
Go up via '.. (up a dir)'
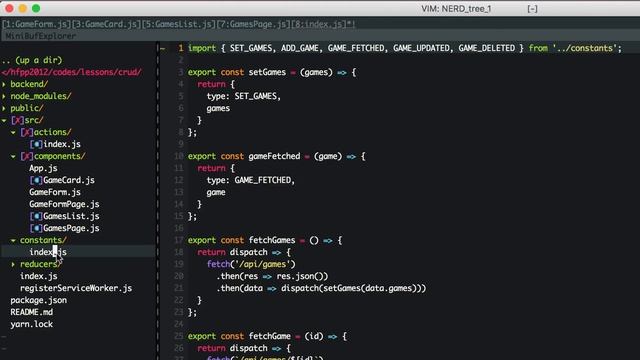pos(32,60)
